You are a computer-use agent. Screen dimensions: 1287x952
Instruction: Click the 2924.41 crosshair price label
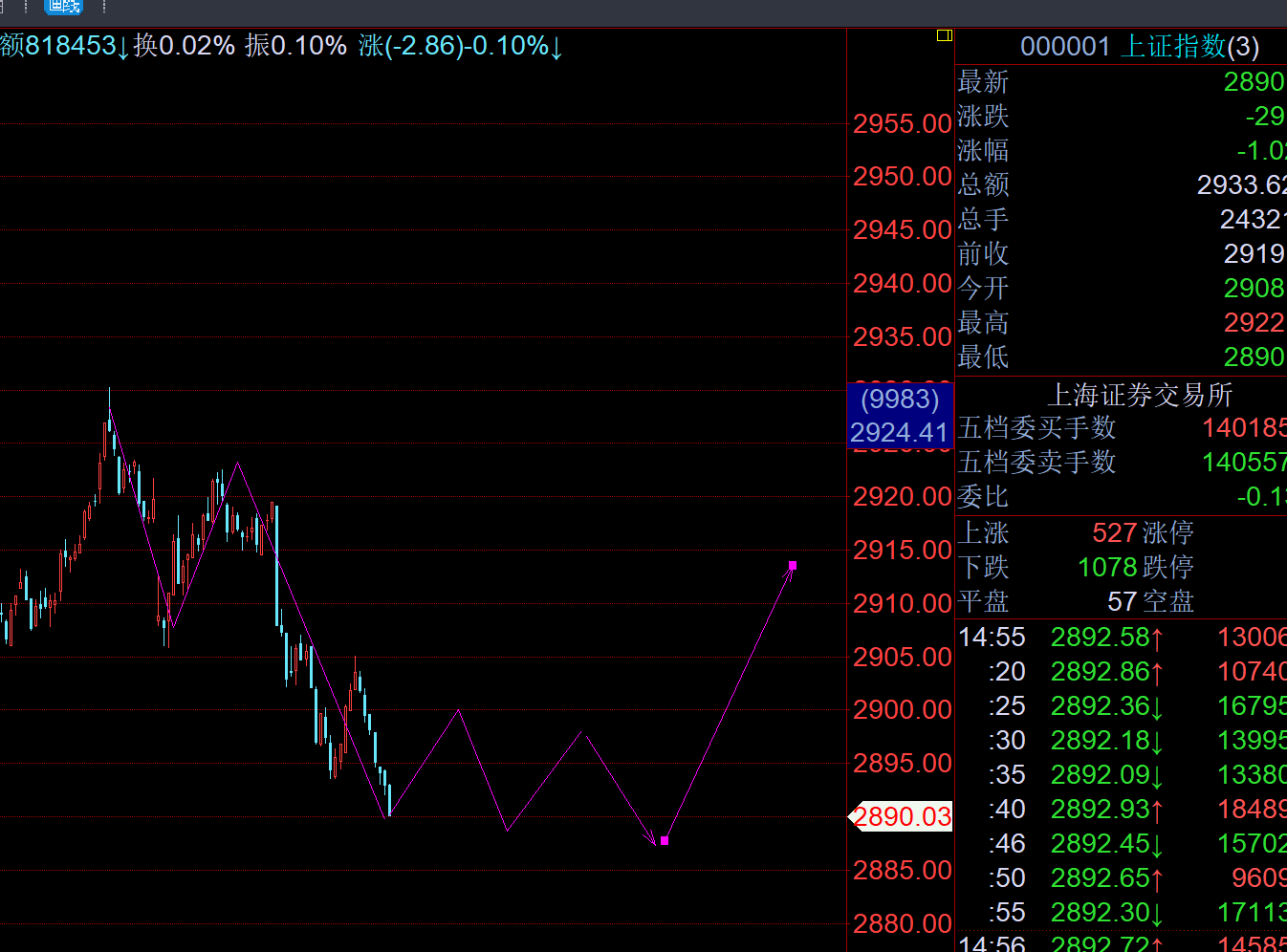(x=900, y=432)
